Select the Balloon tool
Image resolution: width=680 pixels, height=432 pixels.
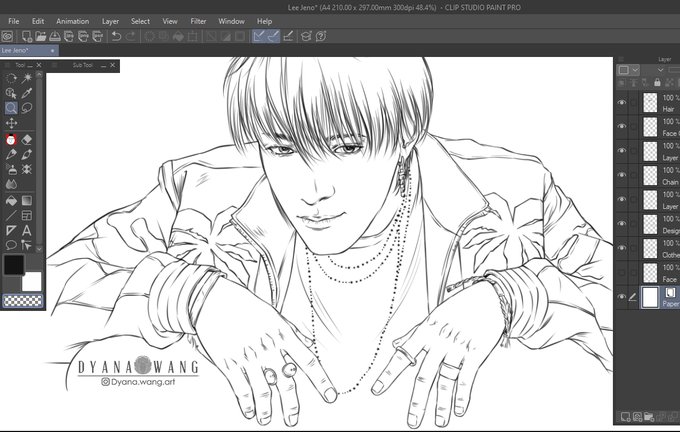11,245
